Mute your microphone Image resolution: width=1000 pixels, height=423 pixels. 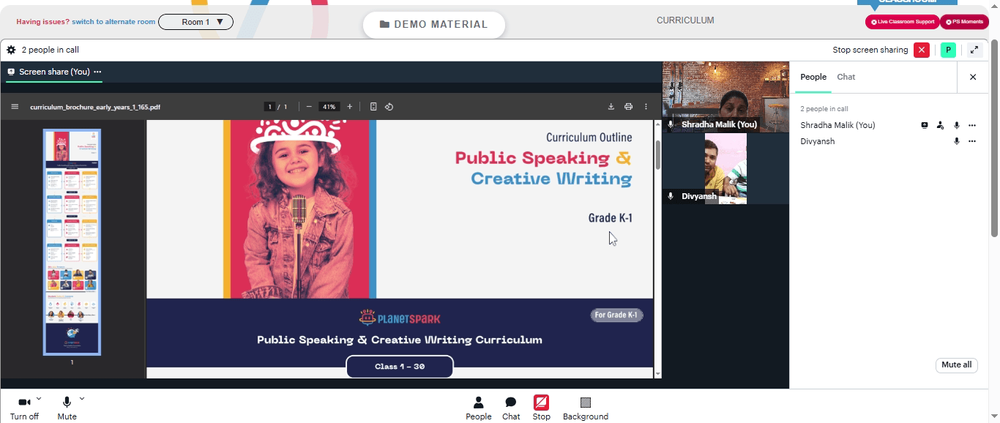click(x=66, y=408)
